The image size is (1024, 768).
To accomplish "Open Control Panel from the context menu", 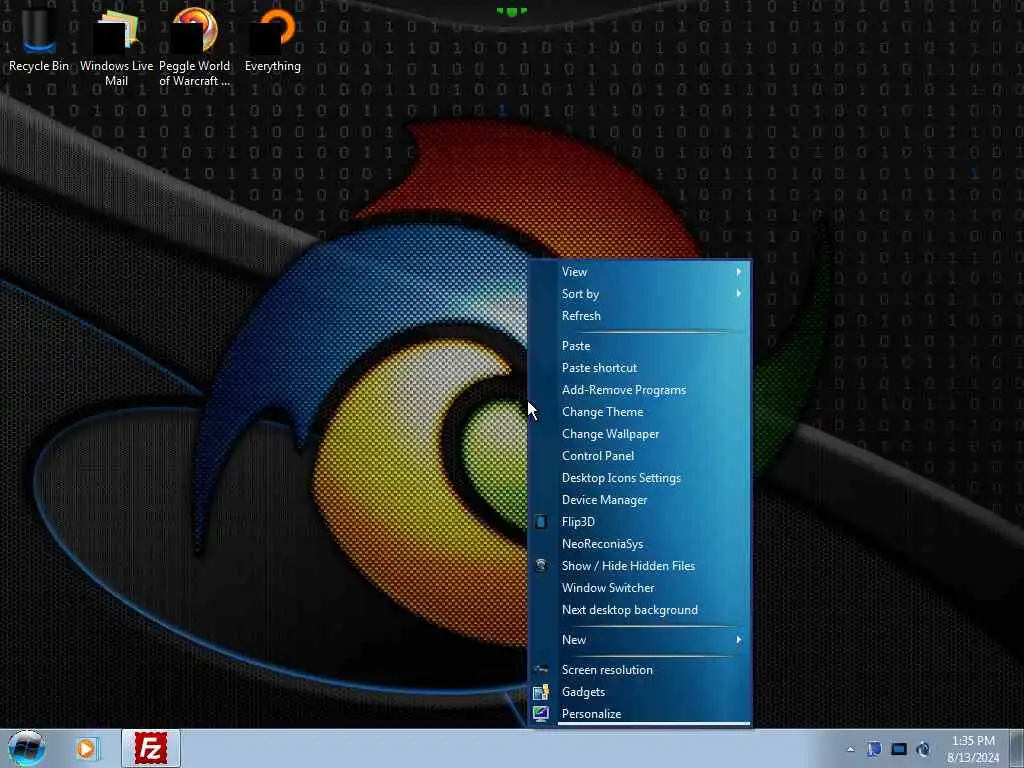I will [640, 456].
